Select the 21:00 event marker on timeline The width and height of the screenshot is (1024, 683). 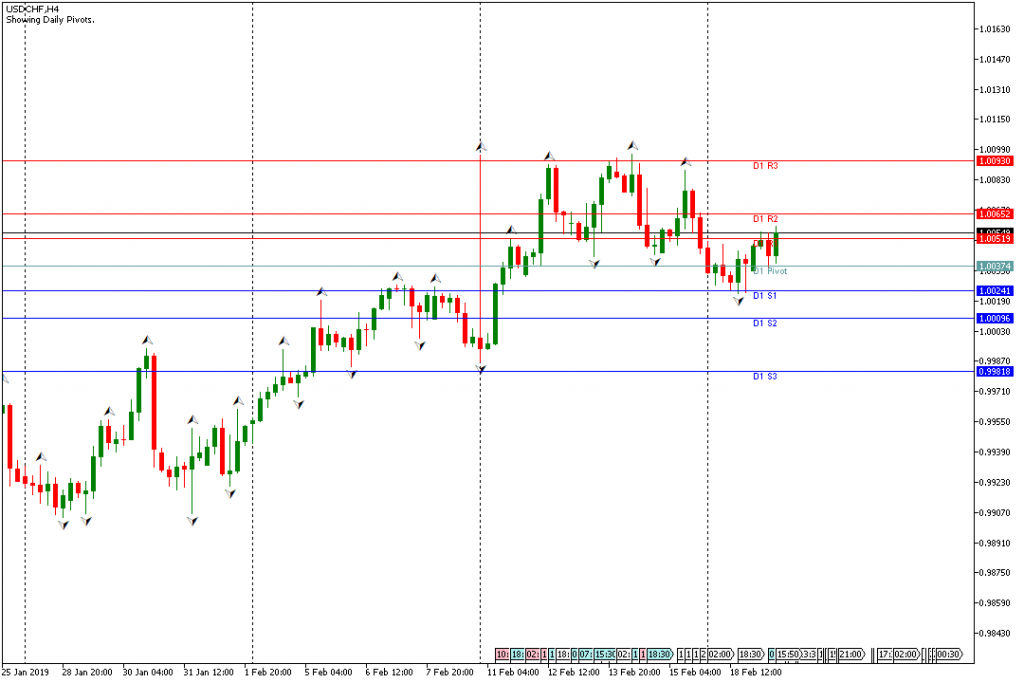tap(851, 654)
